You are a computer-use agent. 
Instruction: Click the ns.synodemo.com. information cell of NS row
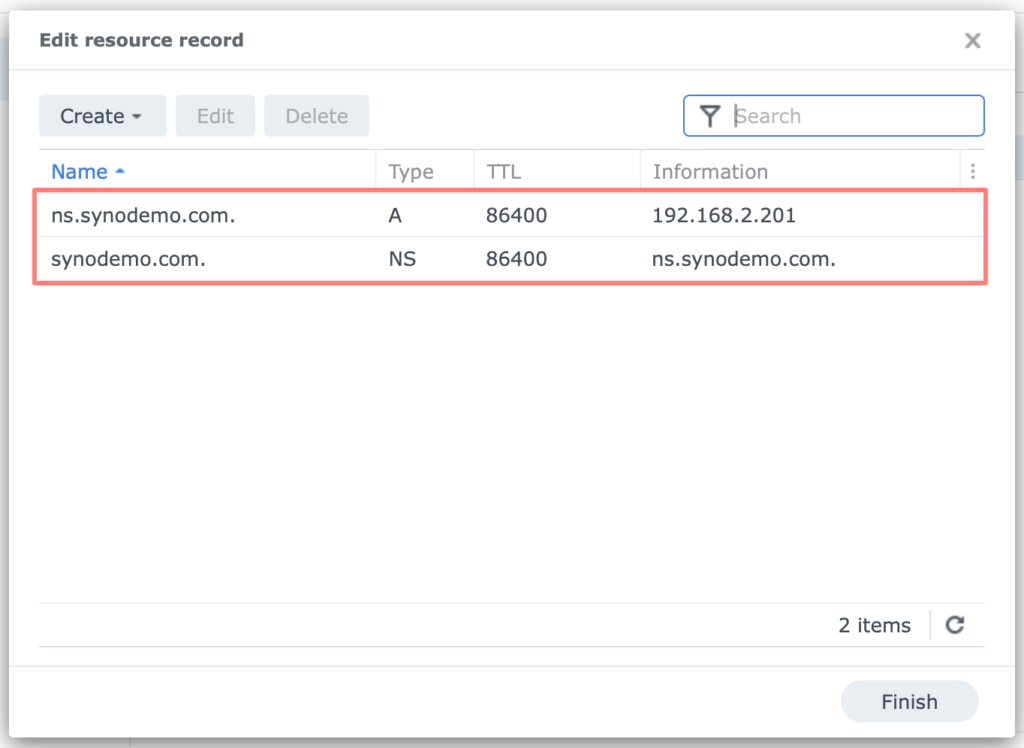[744, 259]
